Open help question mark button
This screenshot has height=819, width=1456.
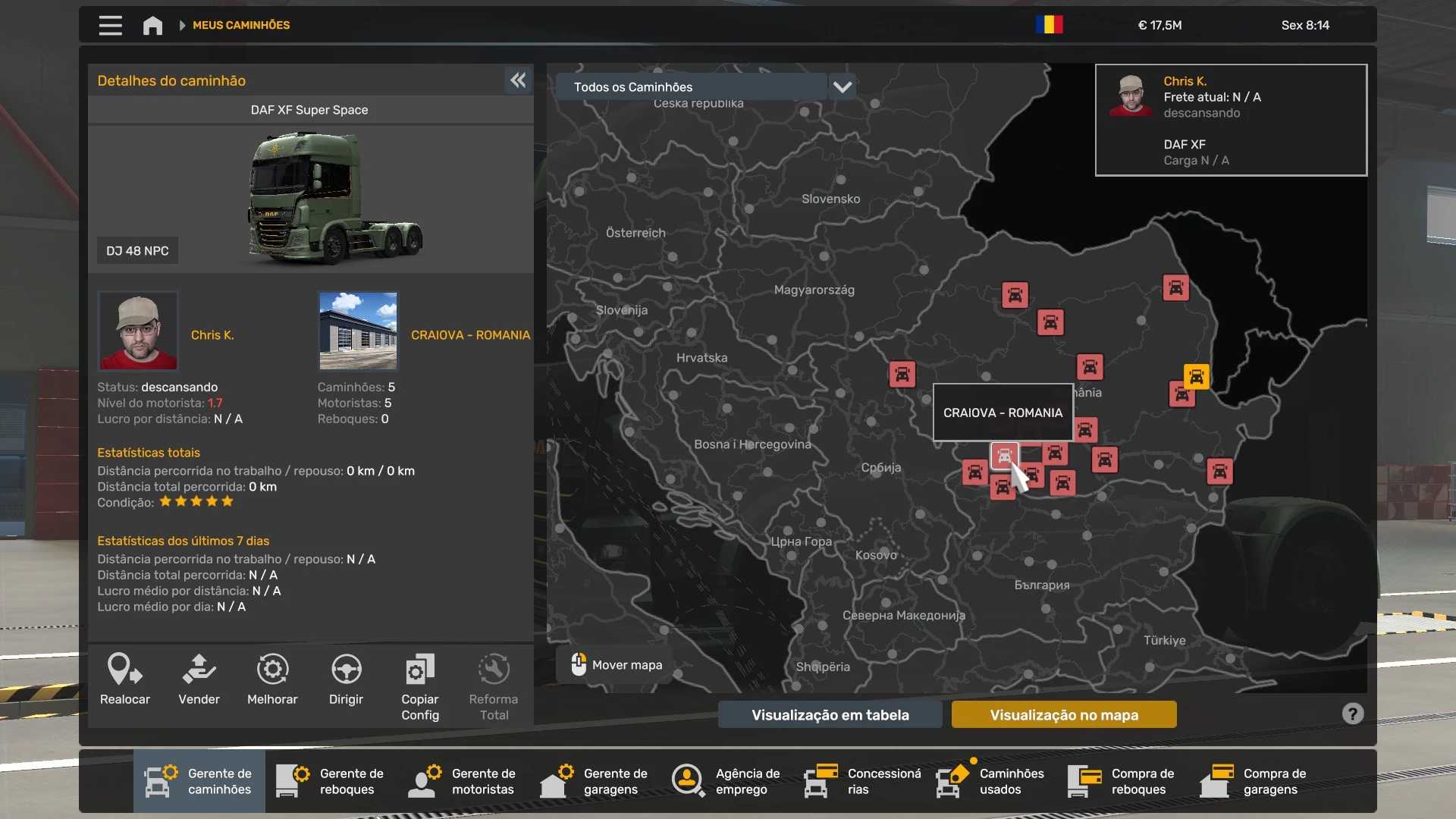1352,714
